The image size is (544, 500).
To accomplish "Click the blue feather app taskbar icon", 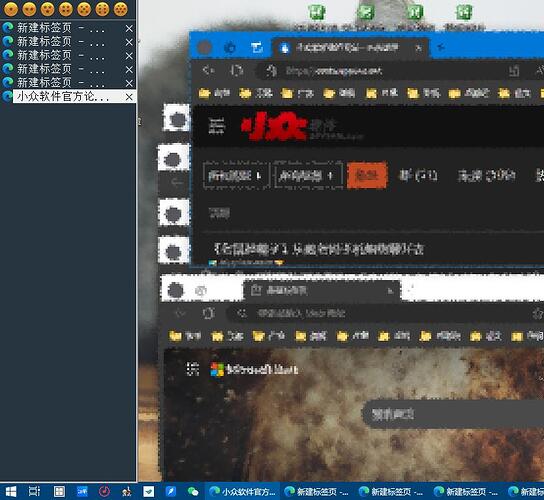I will 171,491.
